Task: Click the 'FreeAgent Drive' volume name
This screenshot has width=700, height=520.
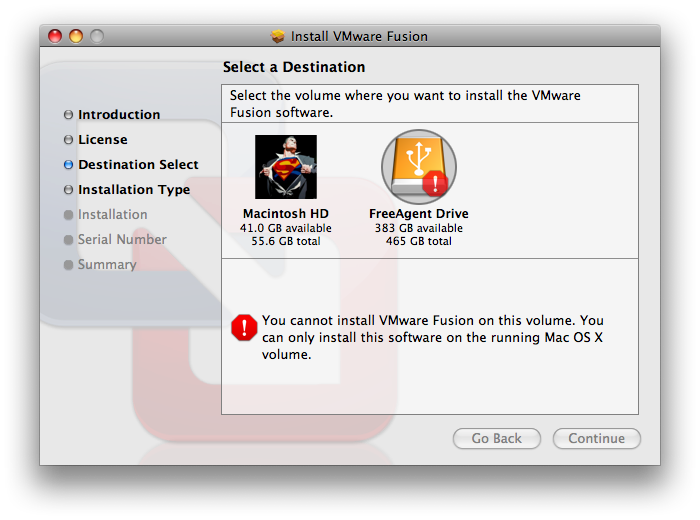Action: click(419, 214)
